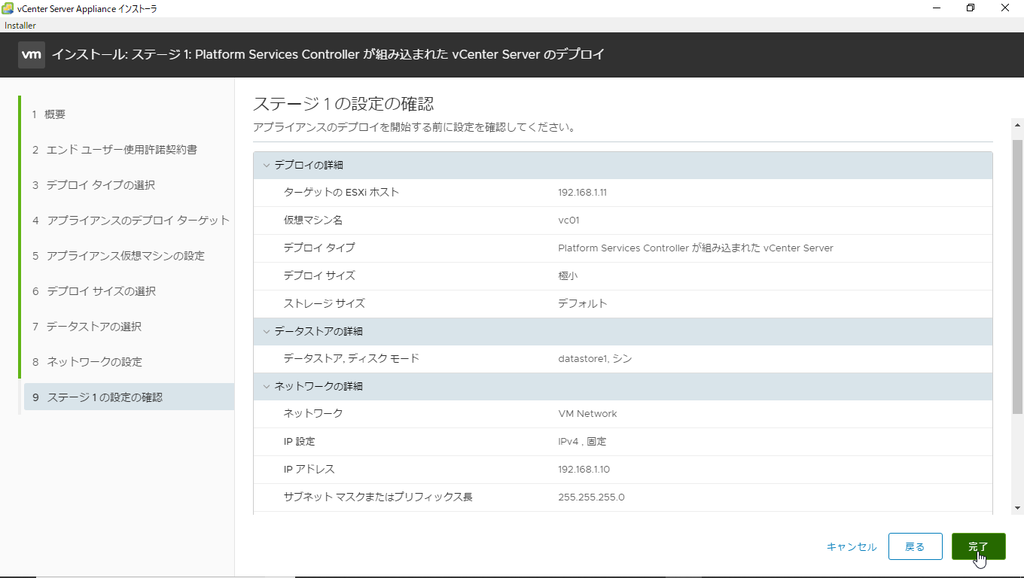Select step 1 概要 in the sidebar

pyautogui.click(x=48, y=114)
